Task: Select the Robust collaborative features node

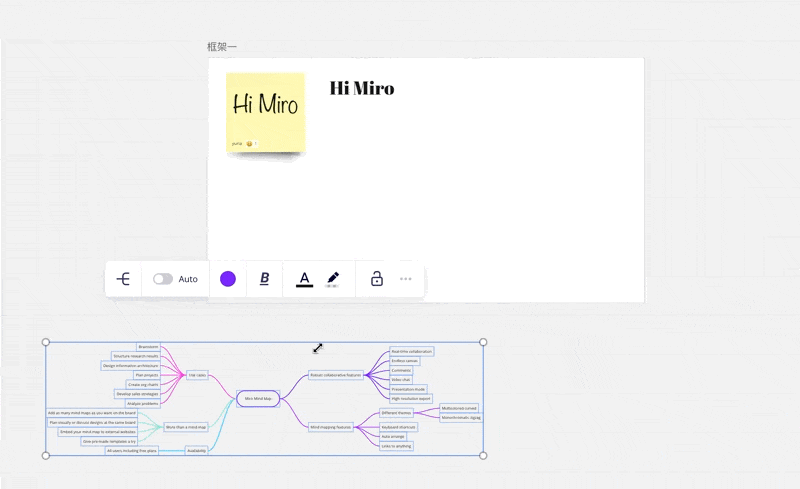Action: pyautogui.click(x=336, y=375)
